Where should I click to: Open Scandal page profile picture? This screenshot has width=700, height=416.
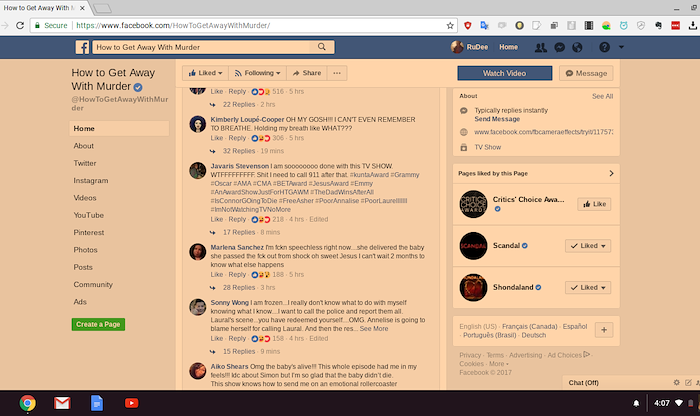(x=473, y=246)
